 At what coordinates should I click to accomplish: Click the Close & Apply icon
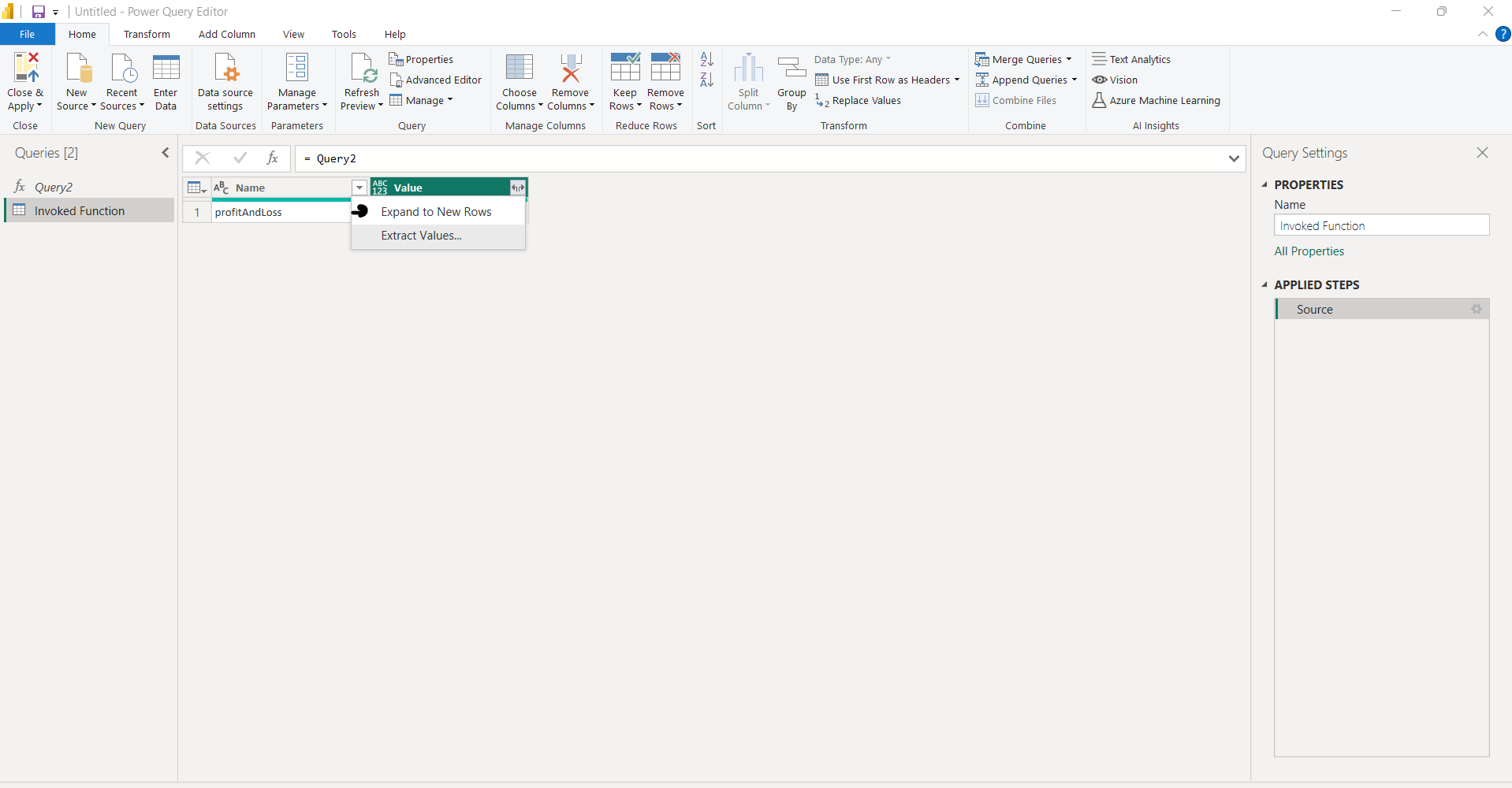[x=26, y=68]
